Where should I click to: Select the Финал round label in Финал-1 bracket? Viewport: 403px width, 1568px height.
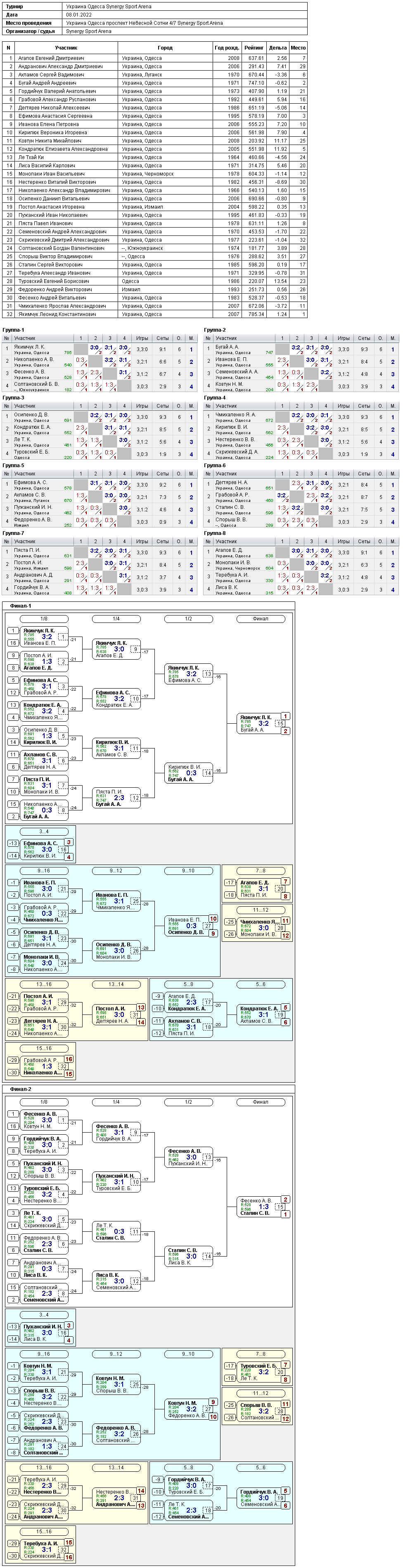pos(261,619)
